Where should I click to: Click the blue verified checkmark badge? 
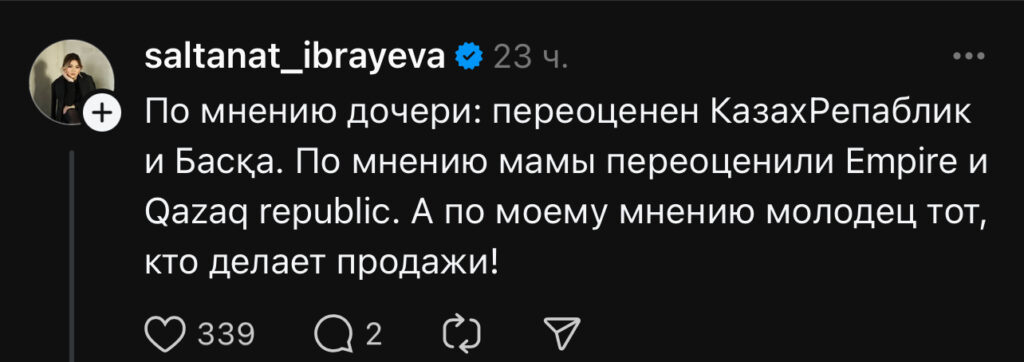click(x=469, y=58)
